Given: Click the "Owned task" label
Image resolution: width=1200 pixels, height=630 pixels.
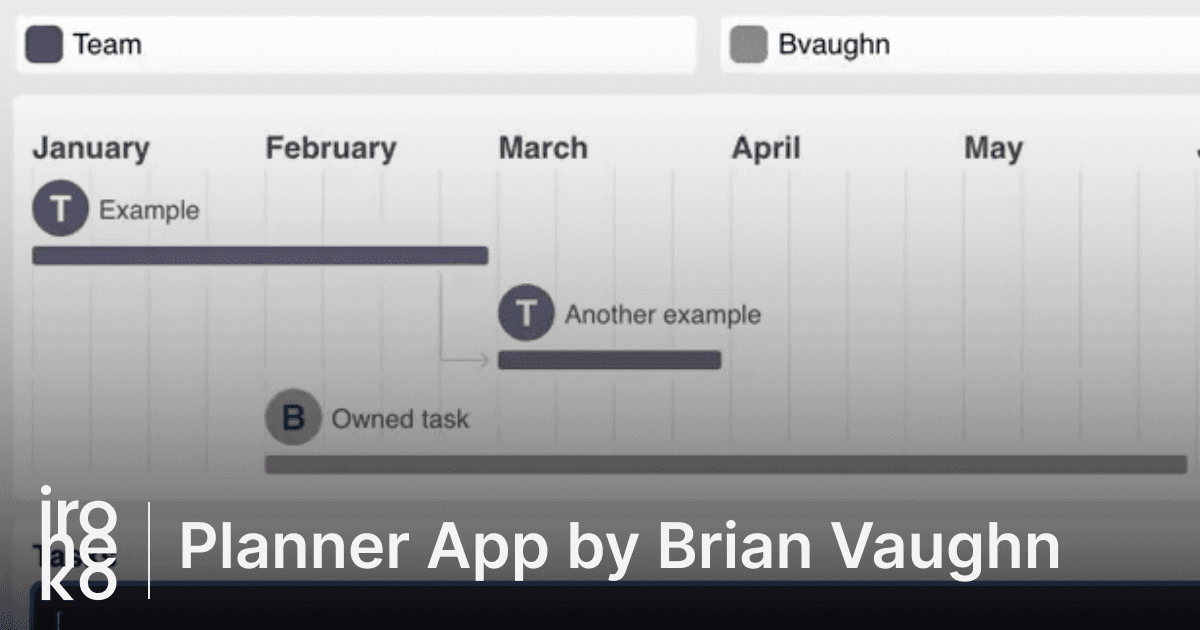Looking at the screenshot, I should (400, 419).
